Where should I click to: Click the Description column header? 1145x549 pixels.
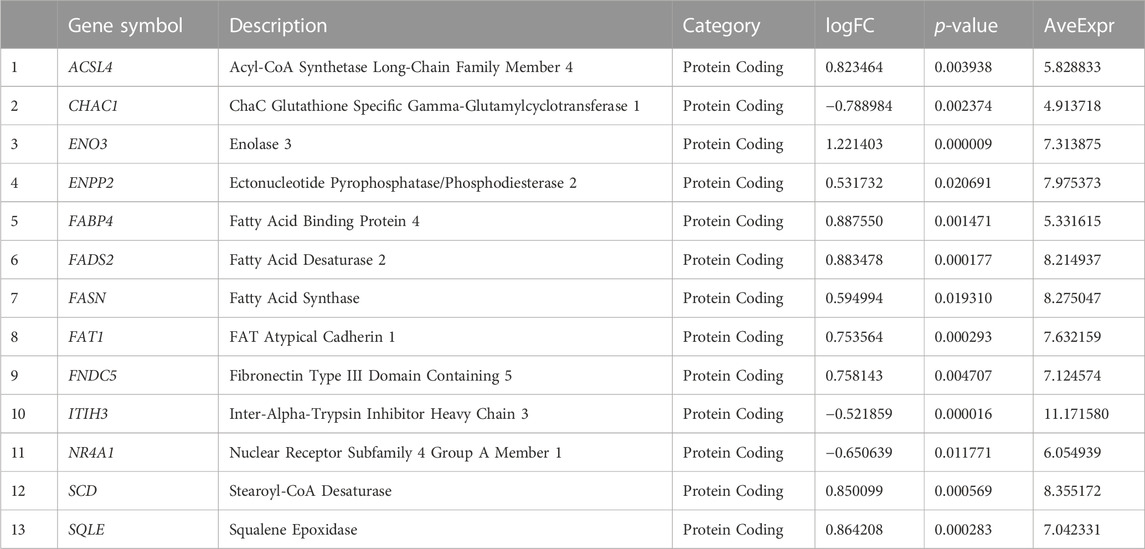[278, 26]
